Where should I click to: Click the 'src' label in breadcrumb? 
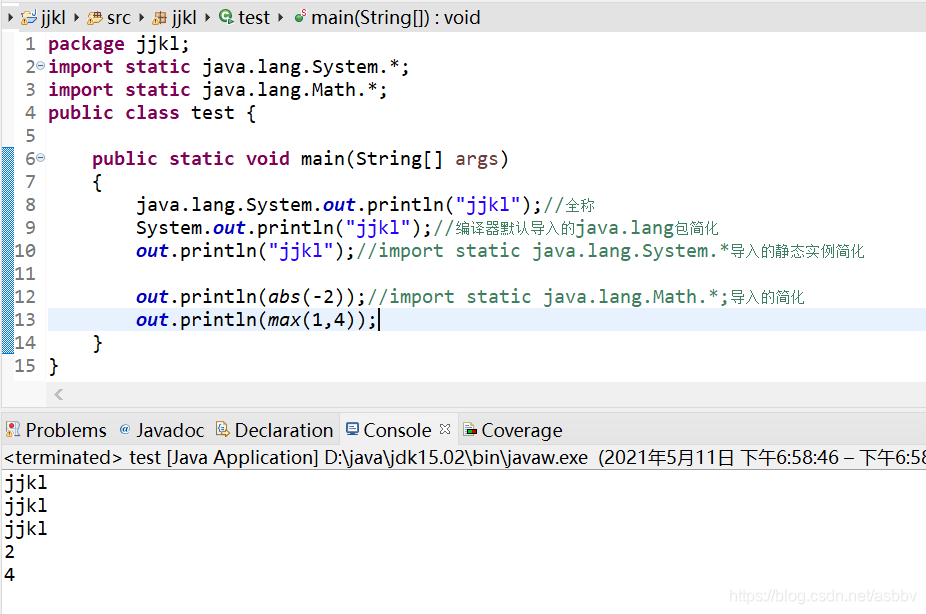pos(119,18)
